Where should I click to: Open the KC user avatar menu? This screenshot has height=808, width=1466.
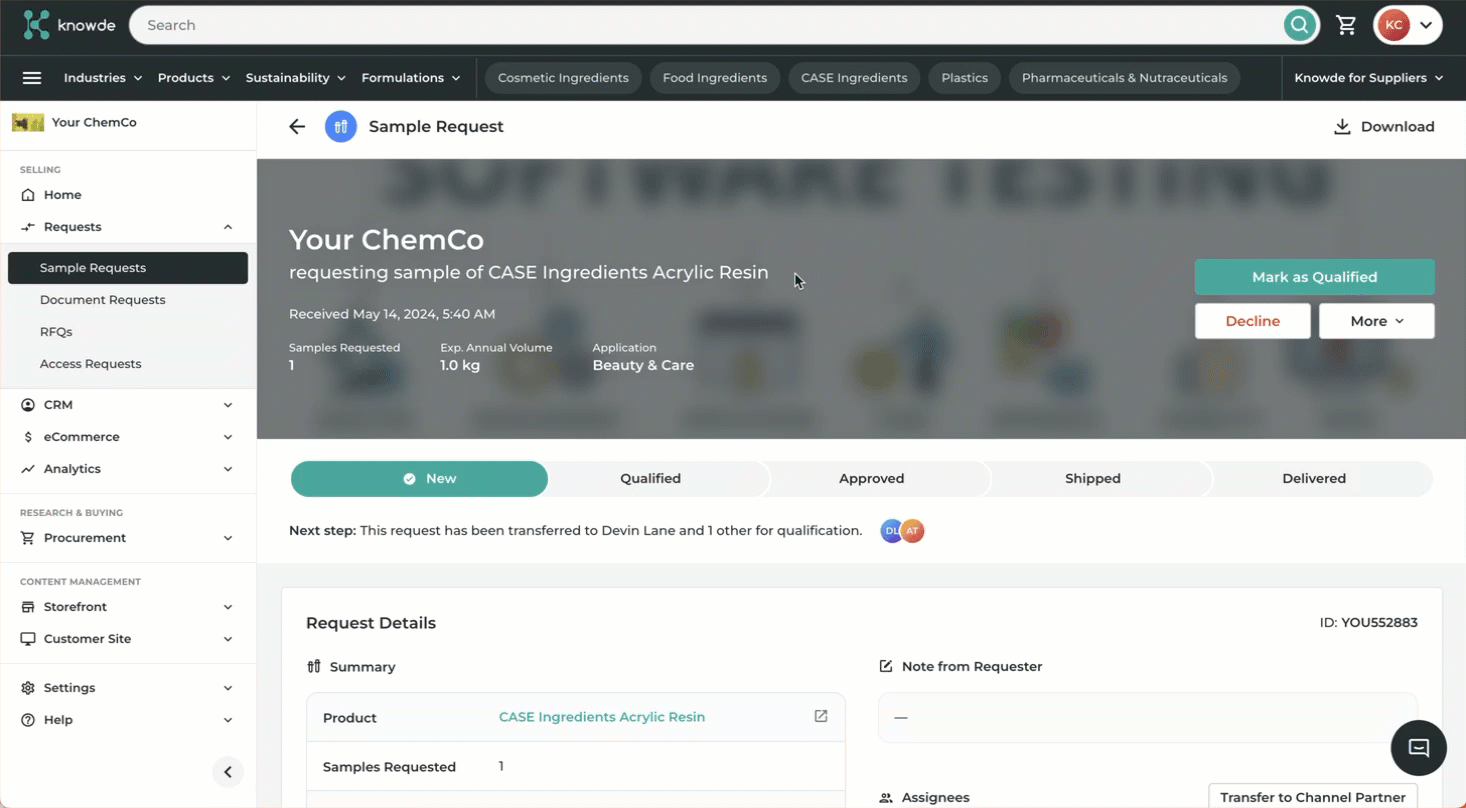[1408, 25]
